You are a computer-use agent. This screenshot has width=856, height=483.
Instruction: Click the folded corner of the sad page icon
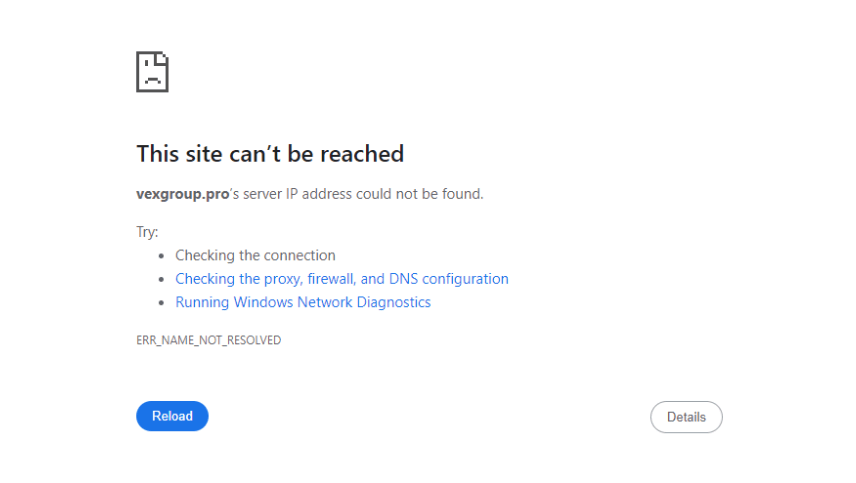click(163, 57)
